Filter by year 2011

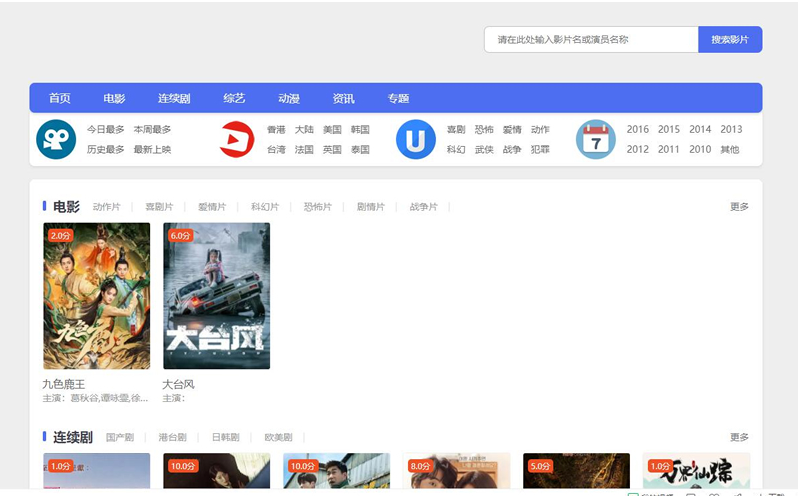click(x=669, y=150)
